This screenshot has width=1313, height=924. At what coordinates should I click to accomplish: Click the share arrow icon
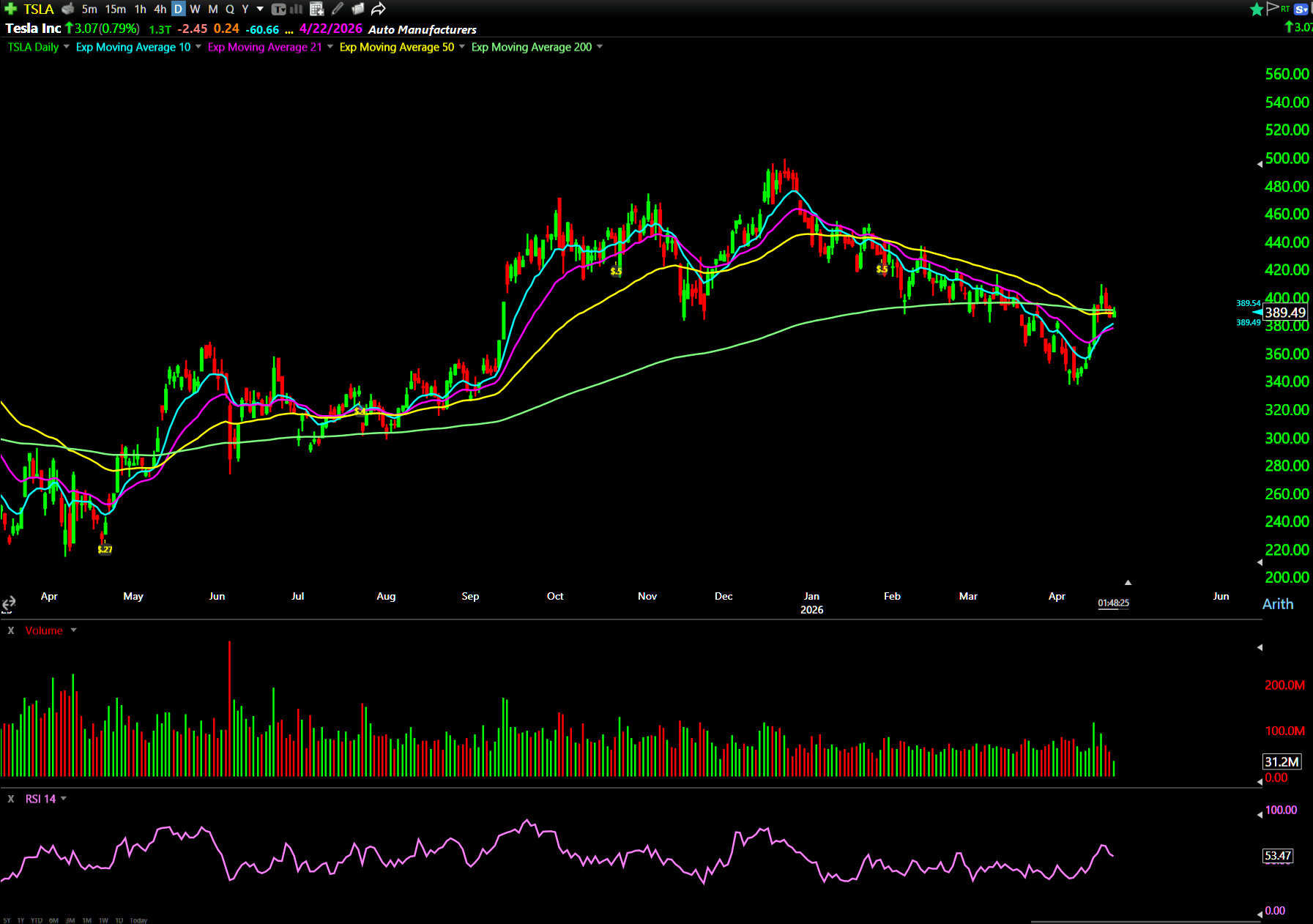pos(378,9)
